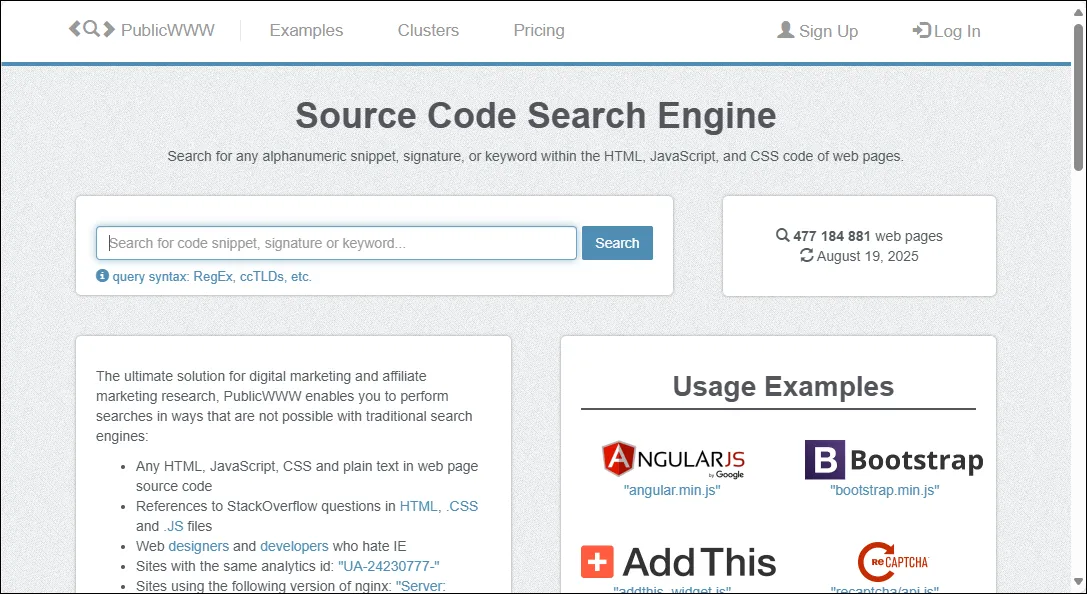Open query syntax: RegEx, ccTLDs link
Viewport: 1087px width, 594px height.
pyautogui.click(x=212, y=277)
